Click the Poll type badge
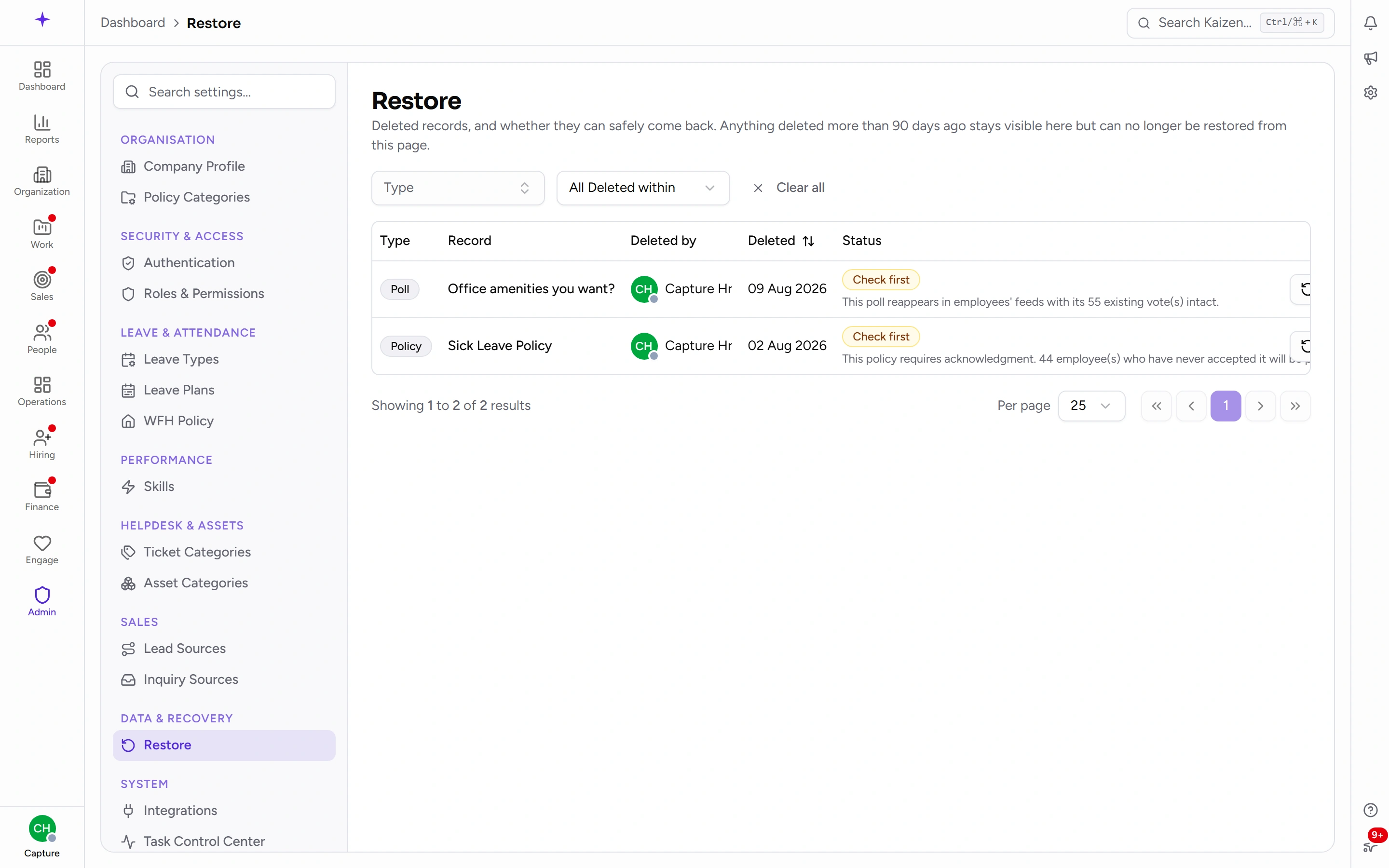 [399, 289]
